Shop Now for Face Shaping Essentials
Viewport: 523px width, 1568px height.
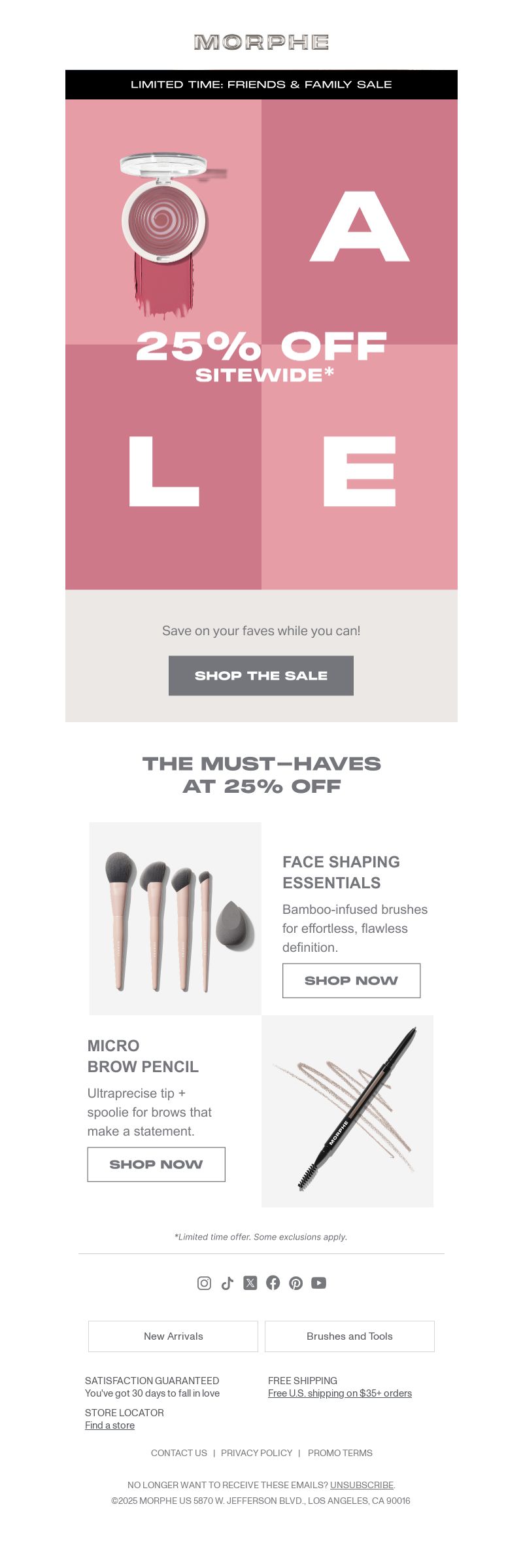(x=351, y=981)
